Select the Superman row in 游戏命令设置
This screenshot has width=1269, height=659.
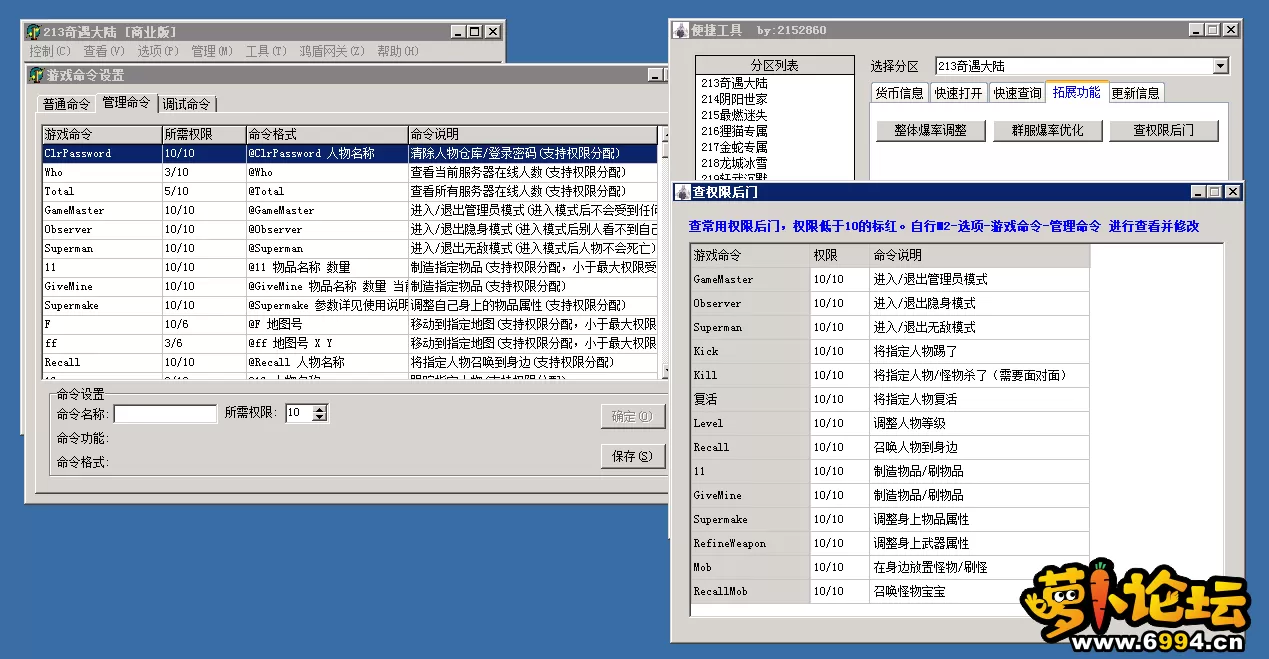point(350,248)
